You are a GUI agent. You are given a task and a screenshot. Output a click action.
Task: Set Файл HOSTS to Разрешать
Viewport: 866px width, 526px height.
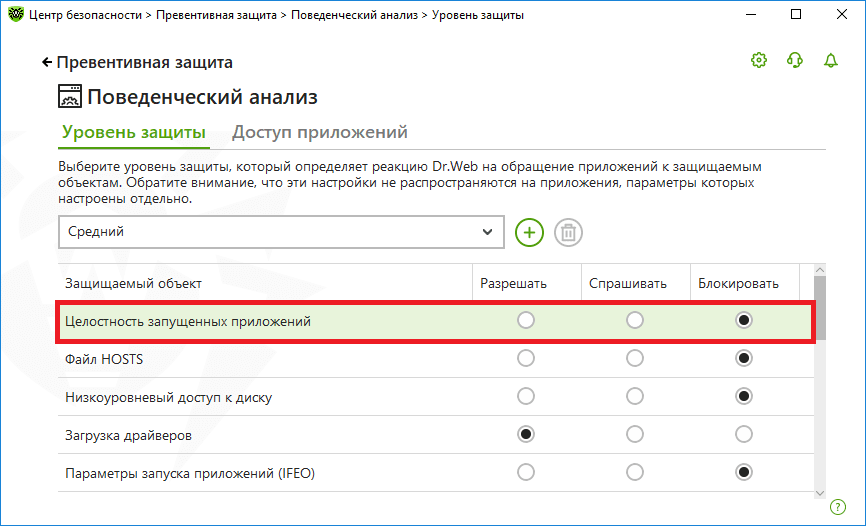click(x=526, y=359)
